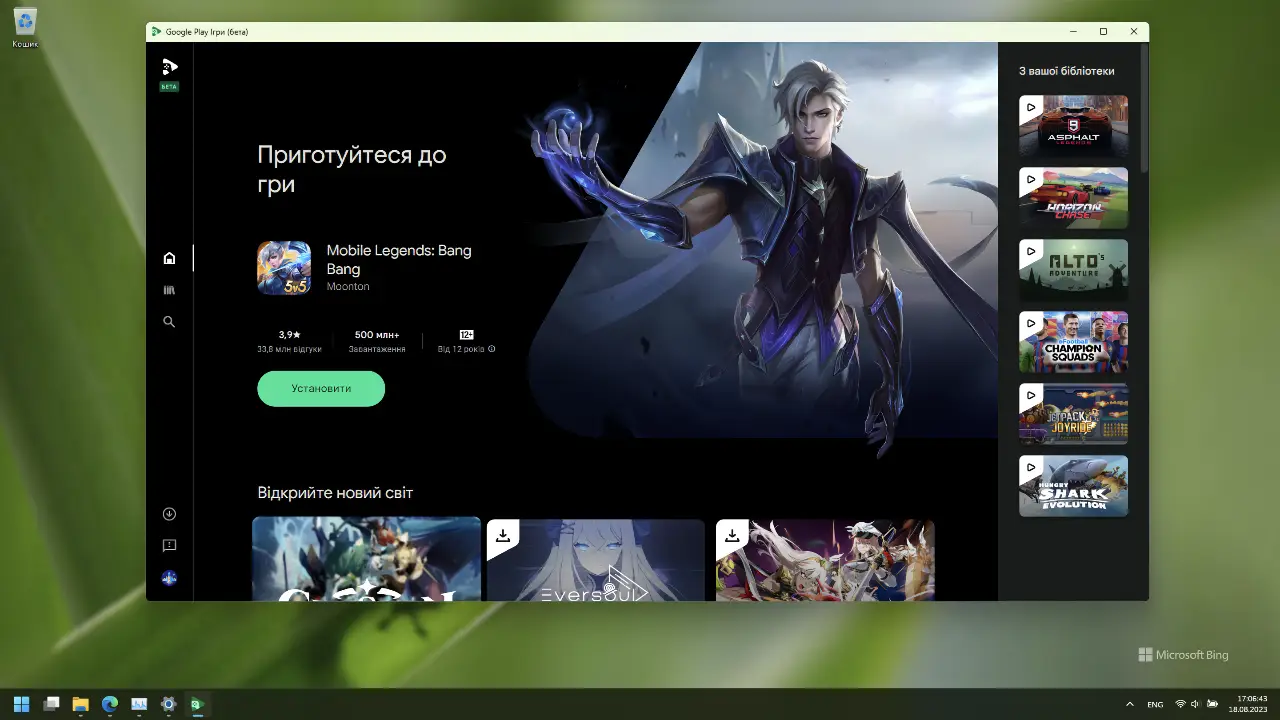
Task: Click the Mobile Legends app icon
Action: [284, 268]
